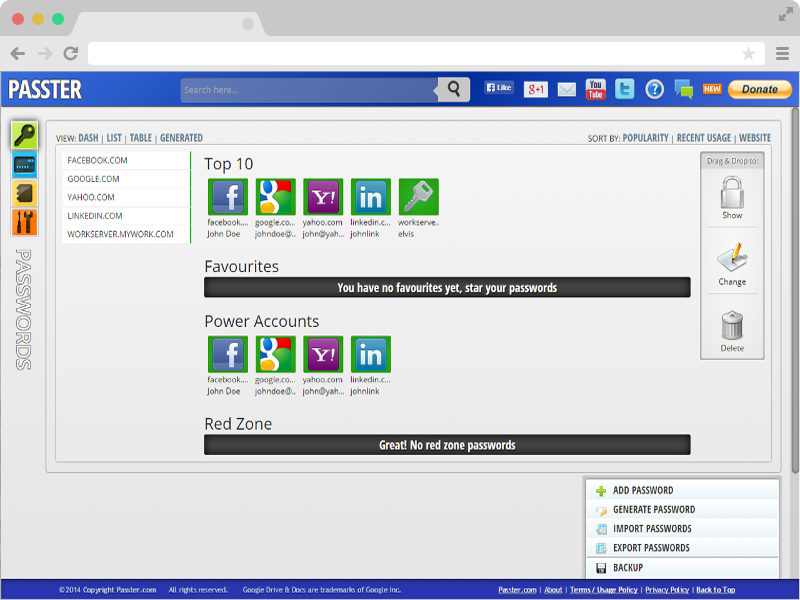Switch to DASH view

[x=88, y=138]
